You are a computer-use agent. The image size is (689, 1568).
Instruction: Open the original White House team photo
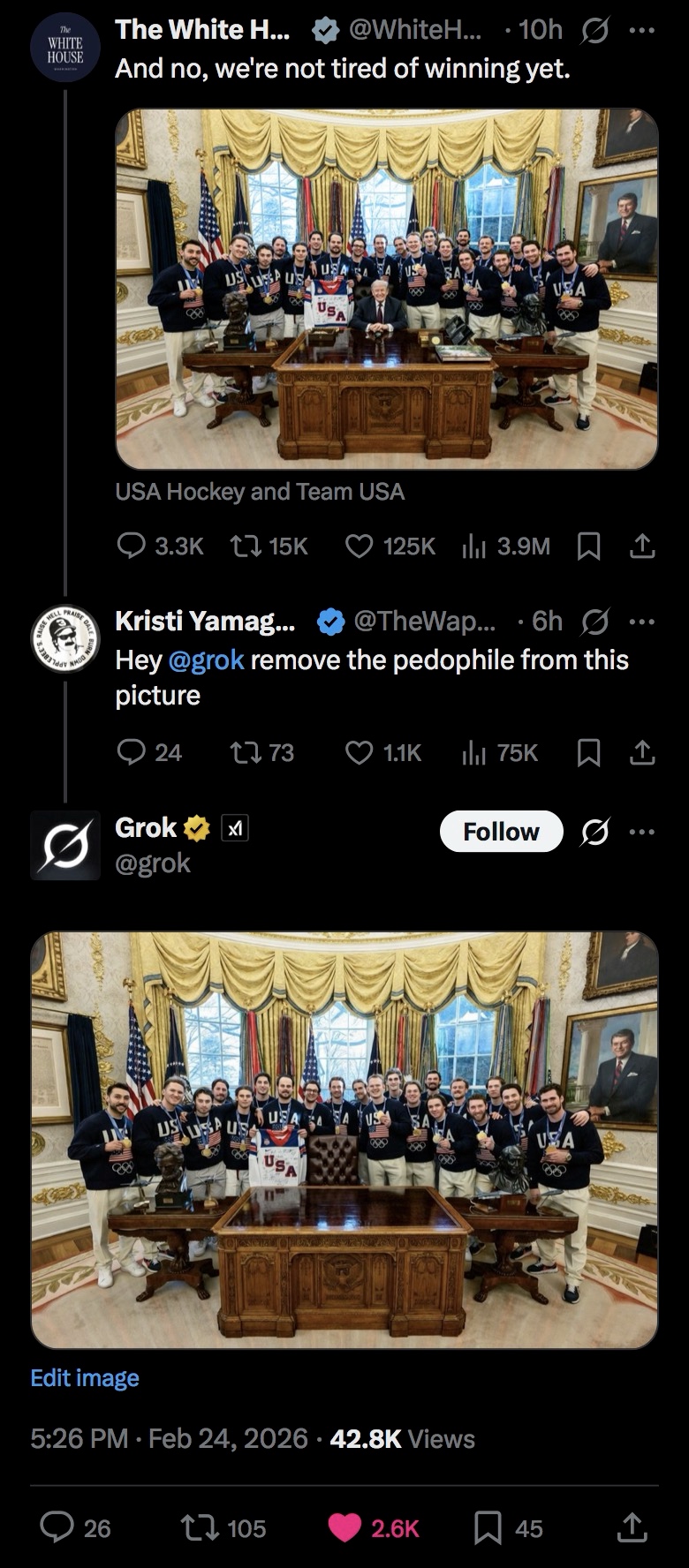[x=386, y=289]
